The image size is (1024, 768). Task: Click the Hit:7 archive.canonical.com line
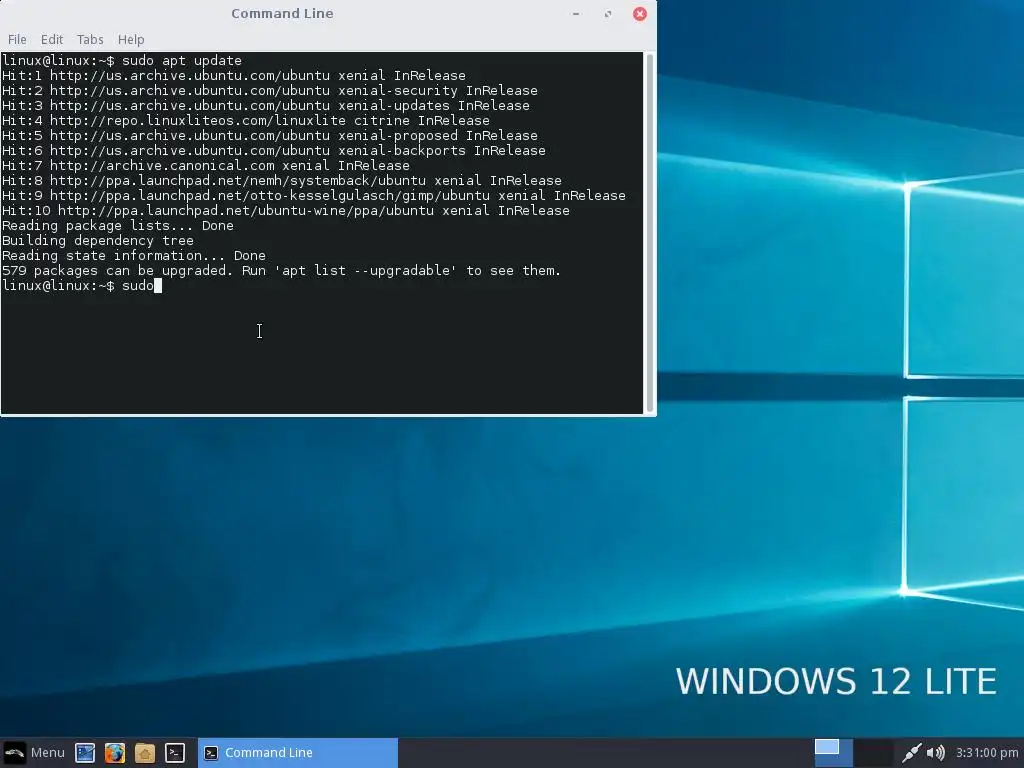click(206, 166)
